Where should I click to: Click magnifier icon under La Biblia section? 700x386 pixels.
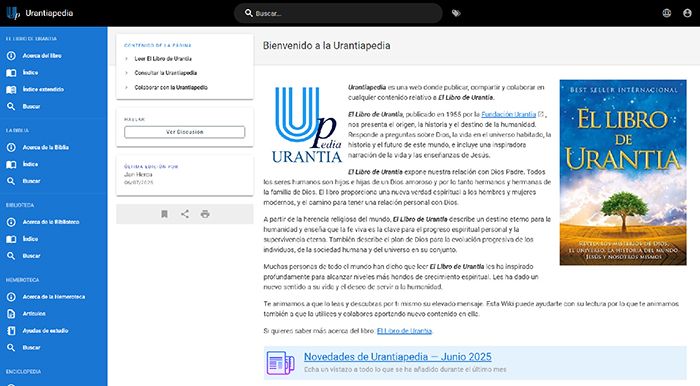(11, 181)
